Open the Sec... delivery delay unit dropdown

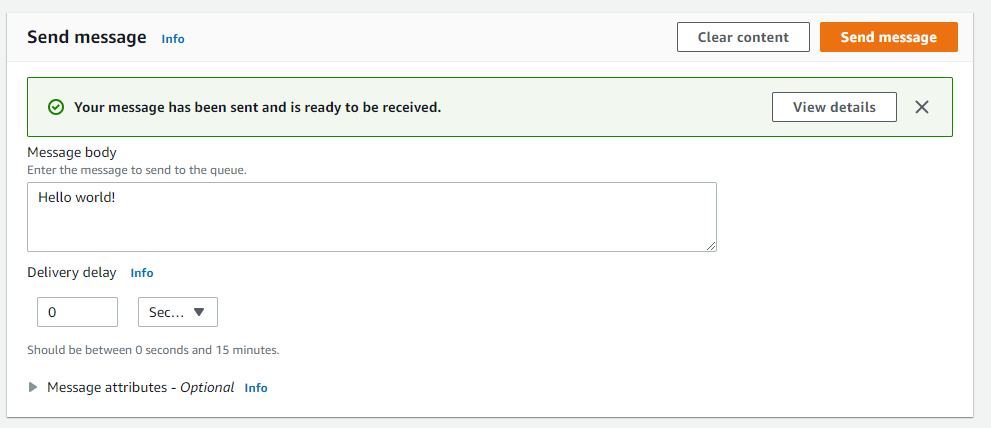pyautogui.click(x=178, y=312)
